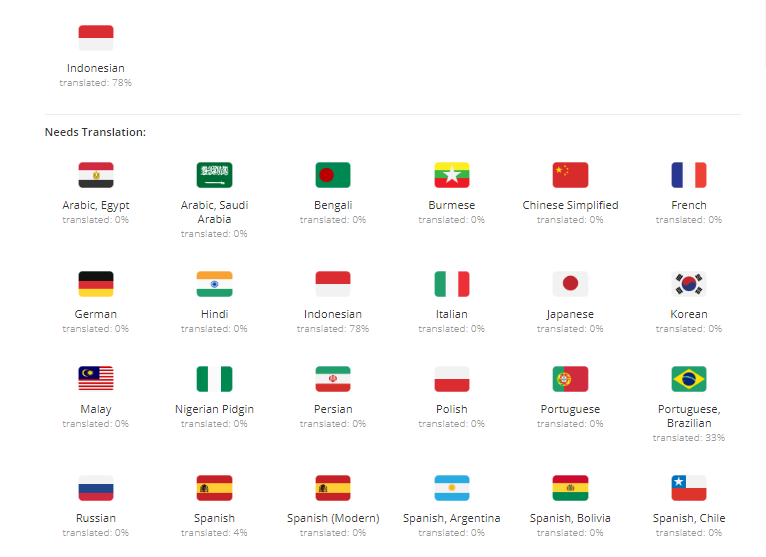Click the Portuguese, Brazilian flag
Viewport: 766px width, 557px height.
(689, 379)
